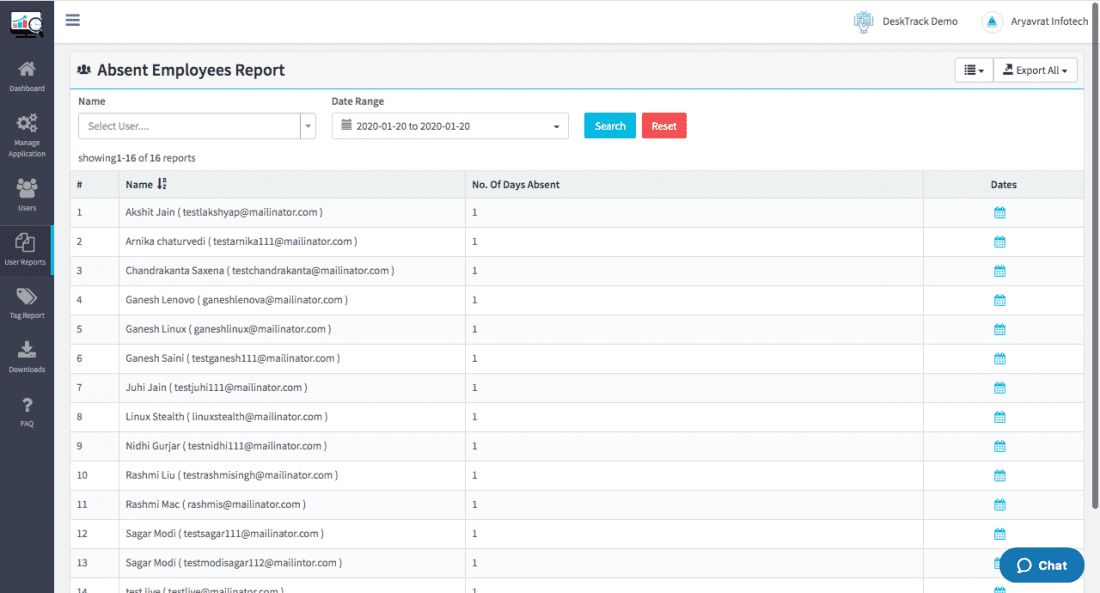Open the Chat widget

(1041, 565)
